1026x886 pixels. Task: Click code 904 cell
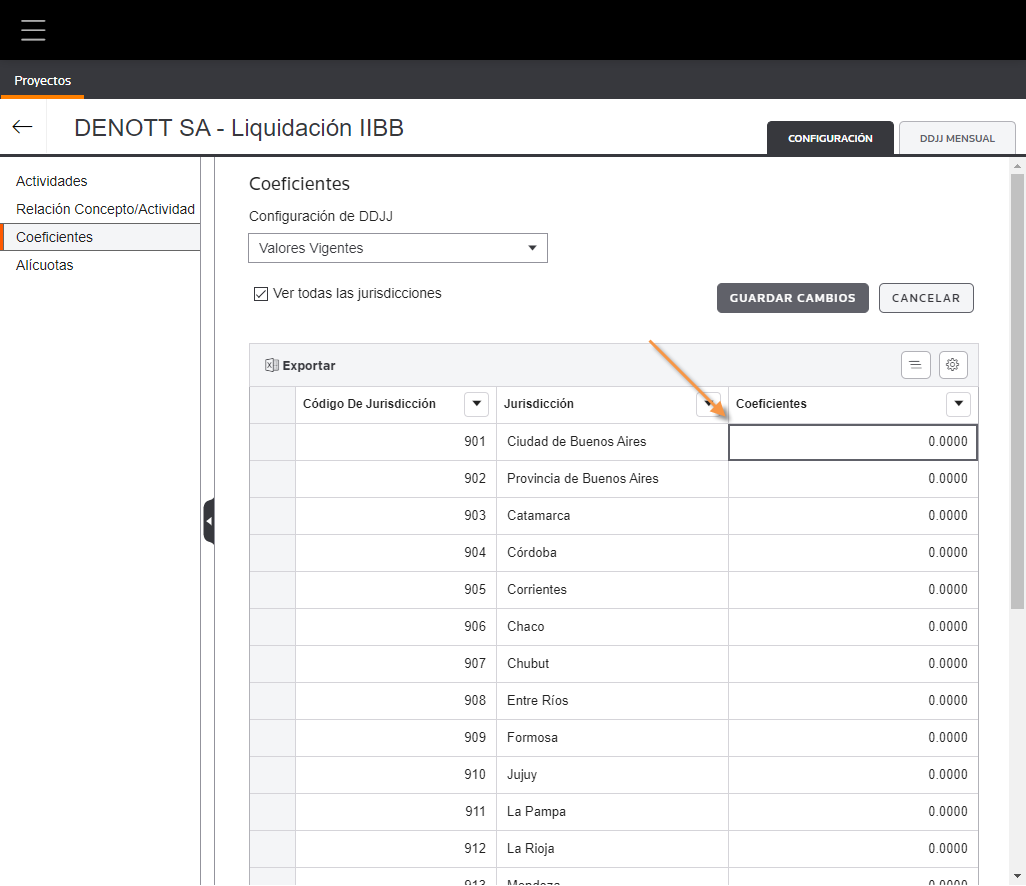(x=396, y=553)
